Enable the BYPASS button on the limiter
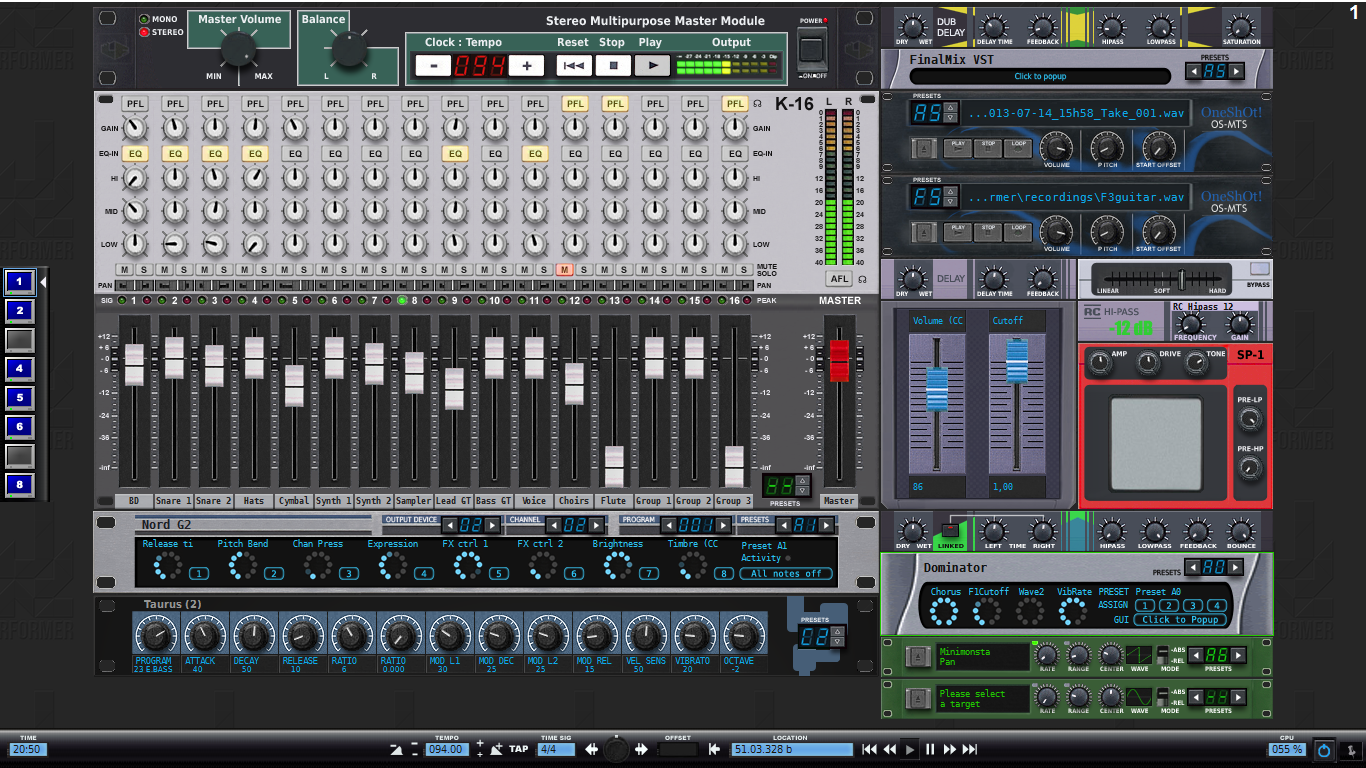The height and width of the screenshot is (768, 1366). [1259, 270]
